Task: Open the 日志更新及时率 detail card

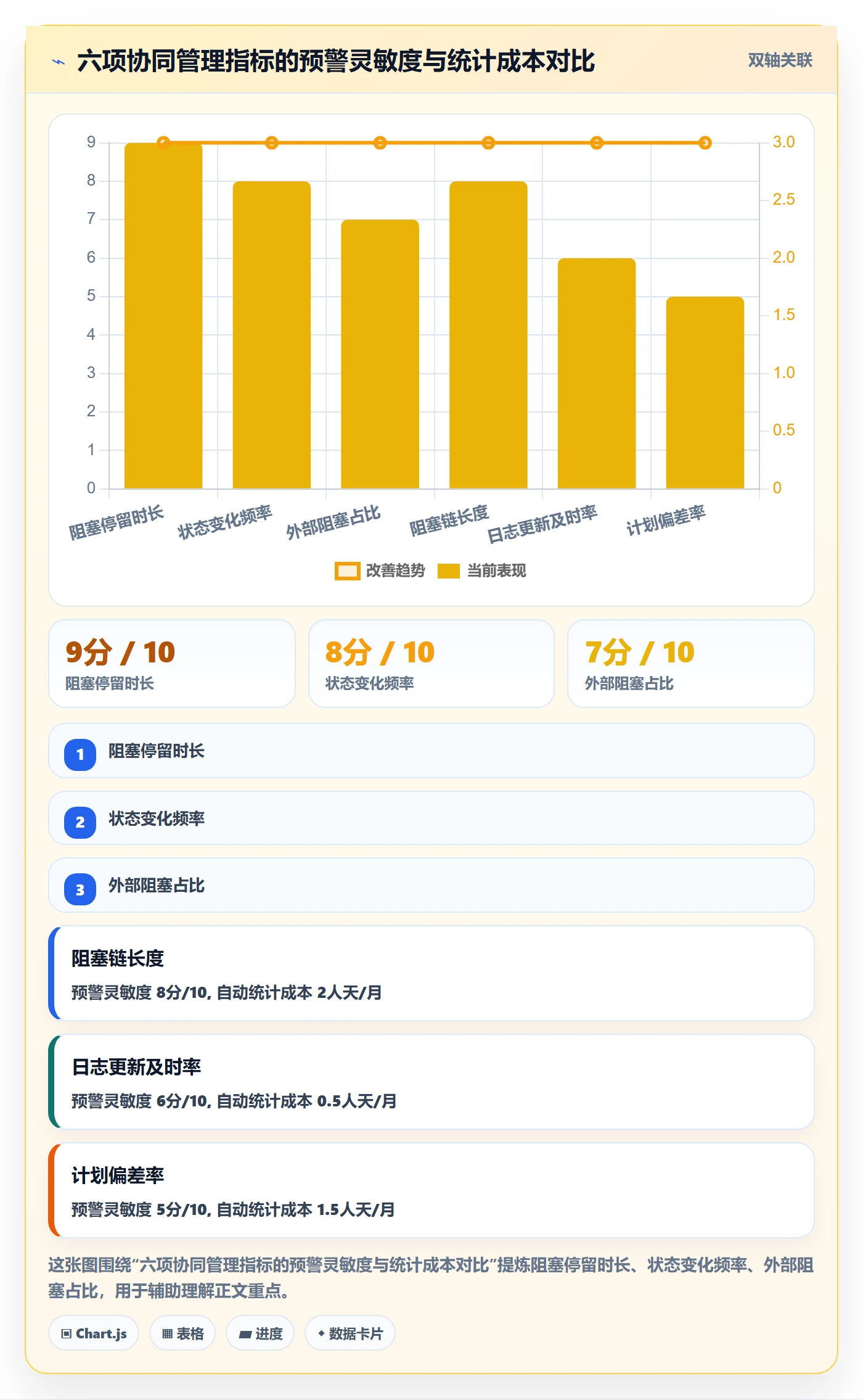Action: click(x=431, y=1082)
